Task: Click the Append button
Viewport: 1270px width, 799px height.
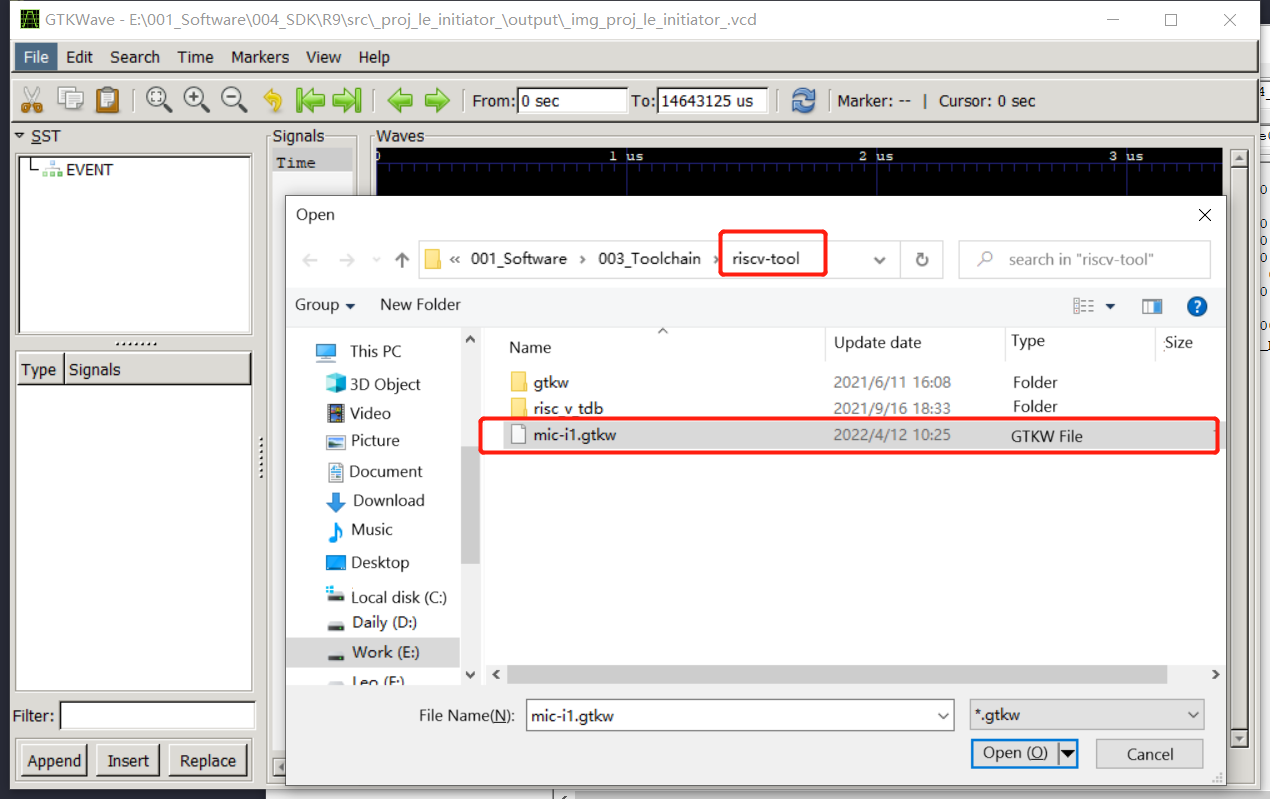Action: (53, 760)
